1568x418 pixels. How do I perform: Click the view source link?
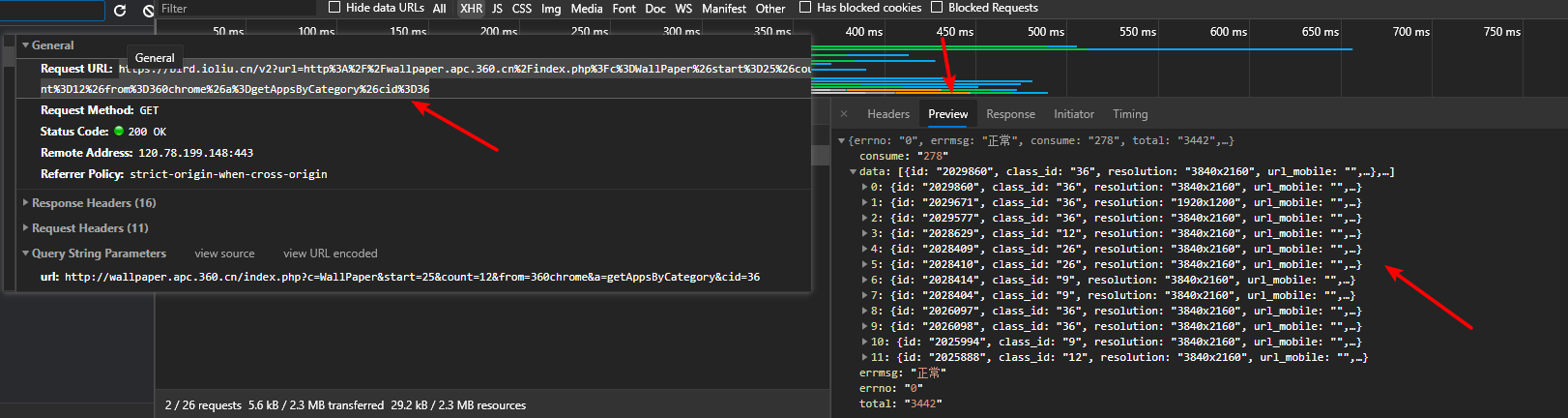pos(224,254)
